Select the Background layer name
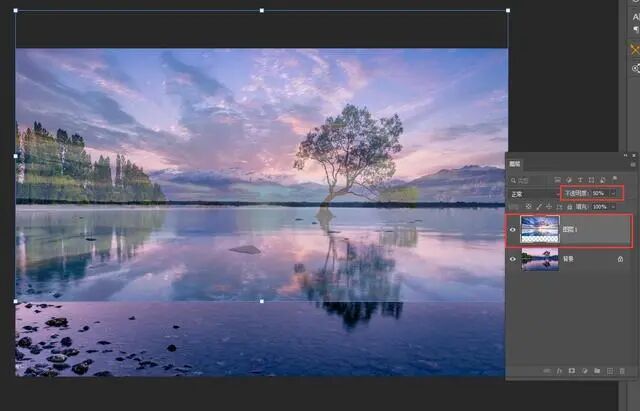Image resolution: width=640 pixels, height=411 pixels. pyautogui.click(x=568, y=259)
